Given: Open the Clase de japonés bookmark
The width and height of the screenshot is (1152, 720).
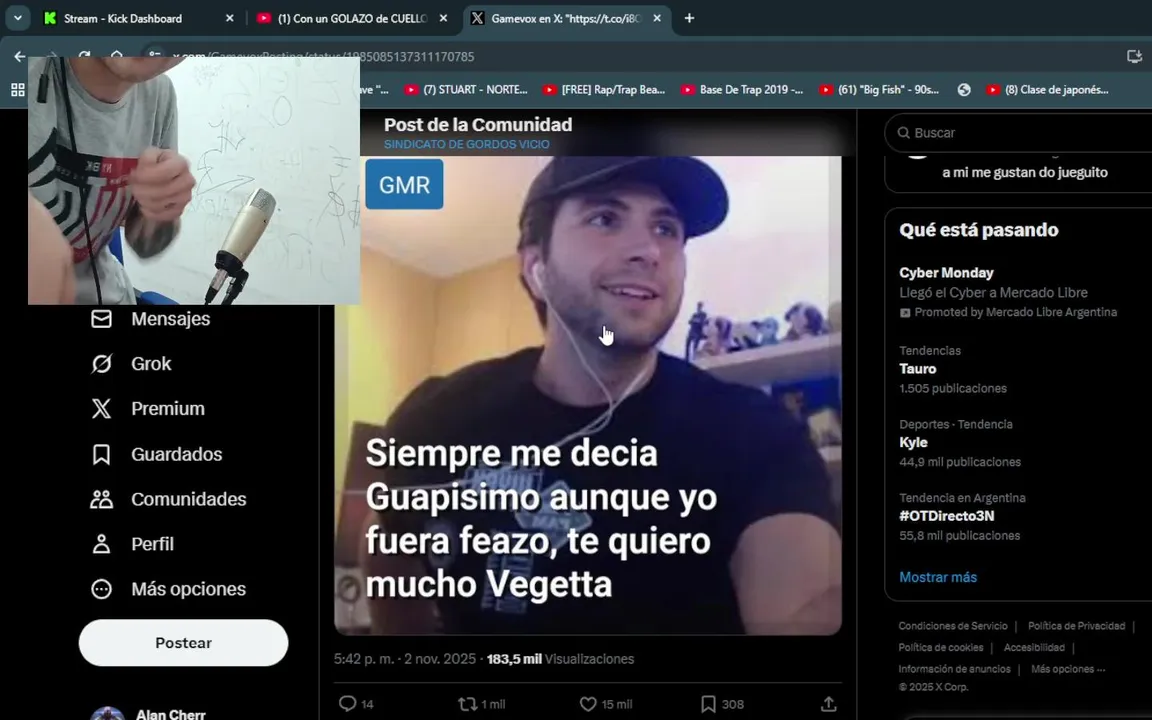Looking at the screenshot, I should pyautogui.click(x=1047, y=90).
